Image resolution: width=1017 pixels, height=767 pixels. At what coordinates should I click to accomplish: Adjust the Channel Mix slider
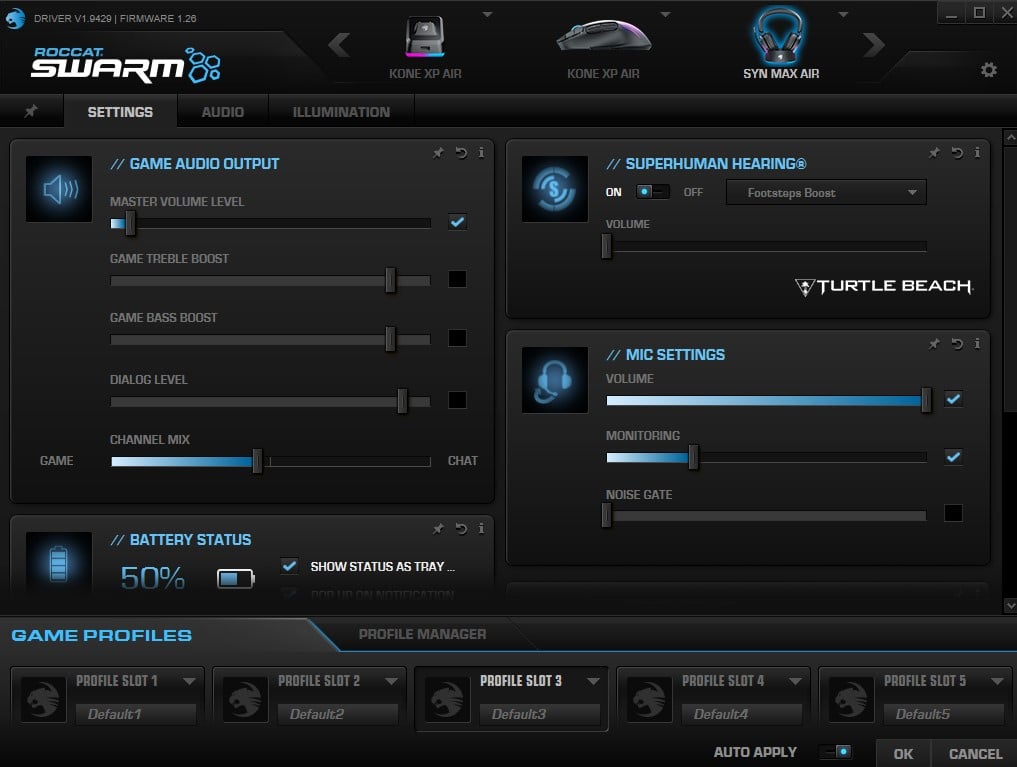click(x=257, y=462)
